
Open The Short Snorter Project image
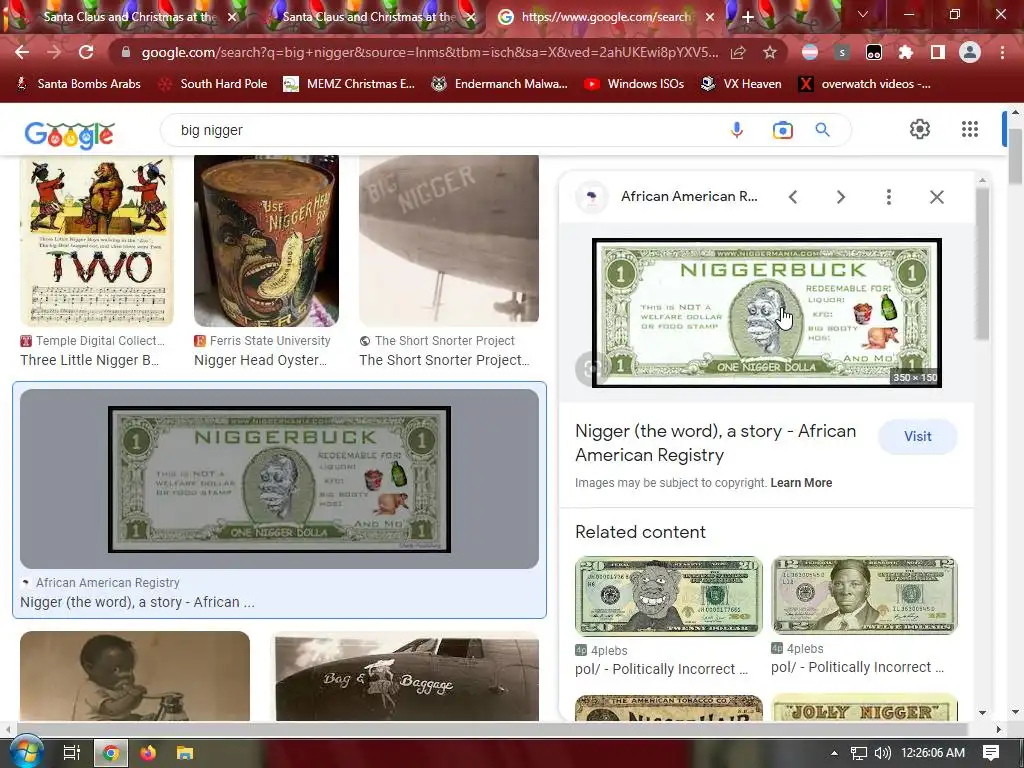tap(449, 240)
